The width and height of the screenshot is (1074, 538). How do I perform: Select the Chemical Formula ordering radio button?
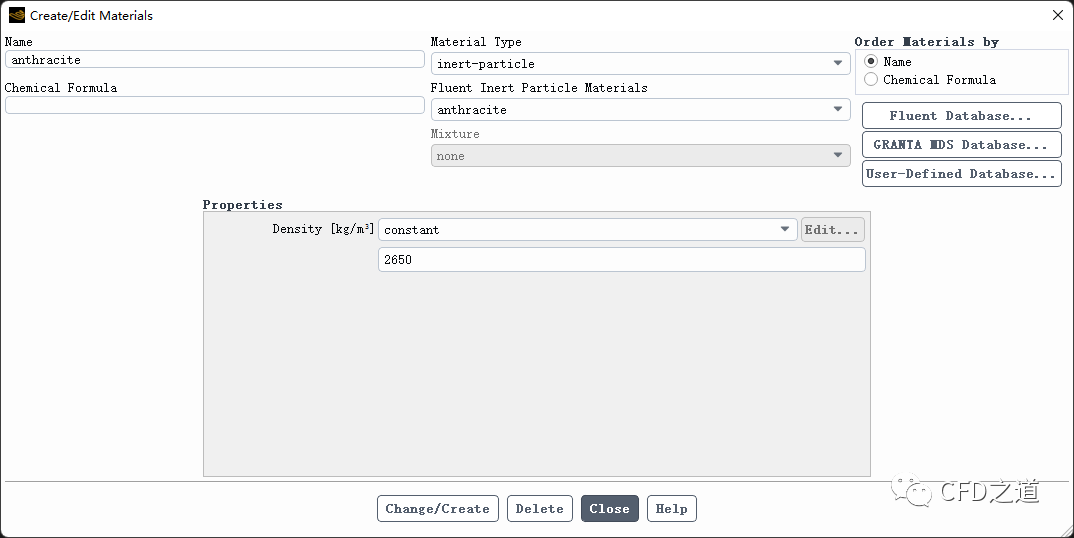pos(871,80)
